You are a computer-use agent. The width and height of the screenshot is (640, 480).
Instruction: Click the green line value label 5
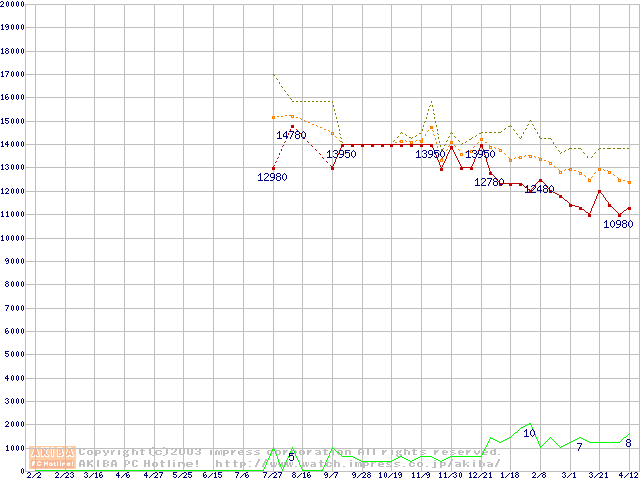tap(291, 457)
